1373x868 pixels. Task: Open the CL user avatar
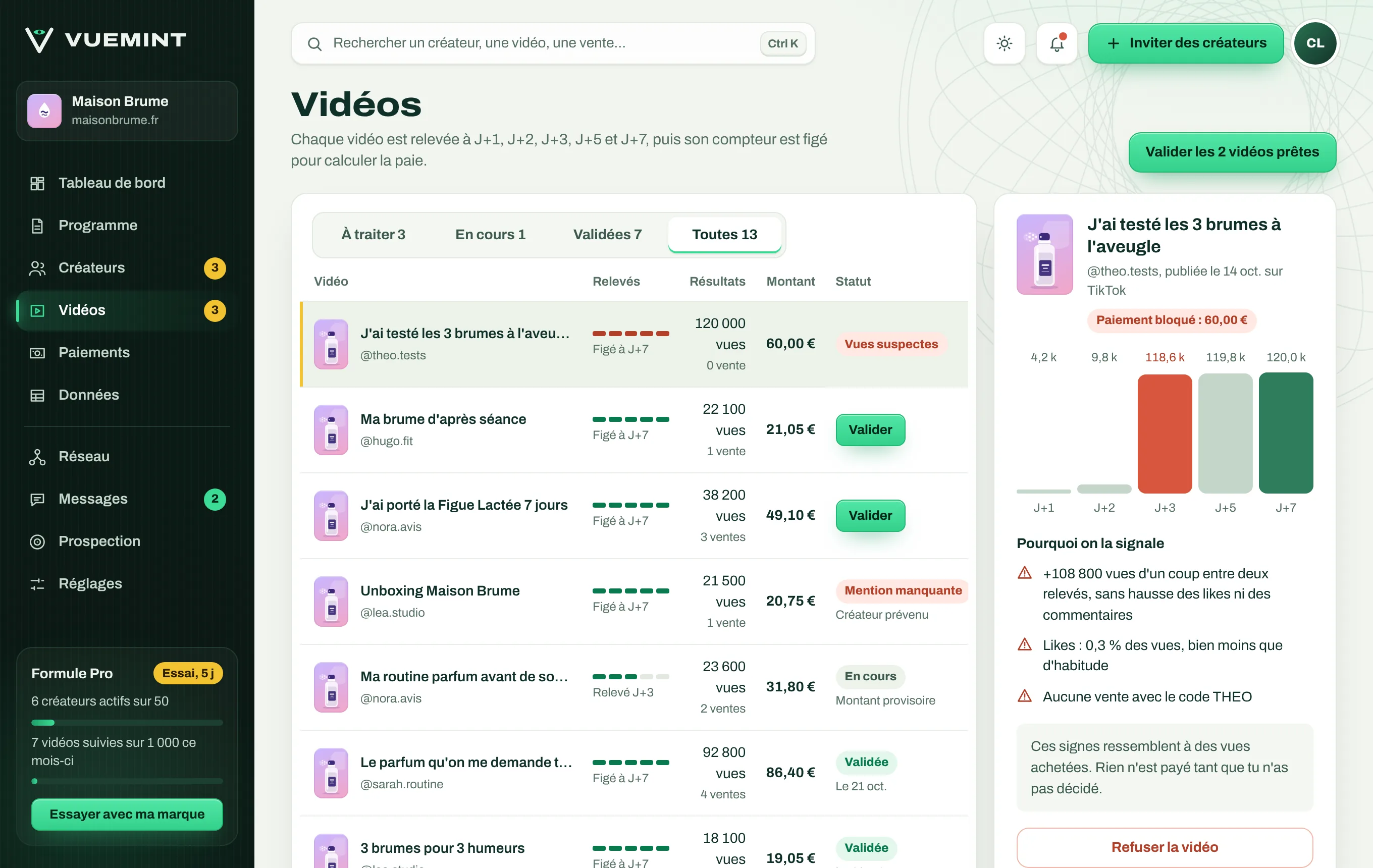coord(1315,43)
